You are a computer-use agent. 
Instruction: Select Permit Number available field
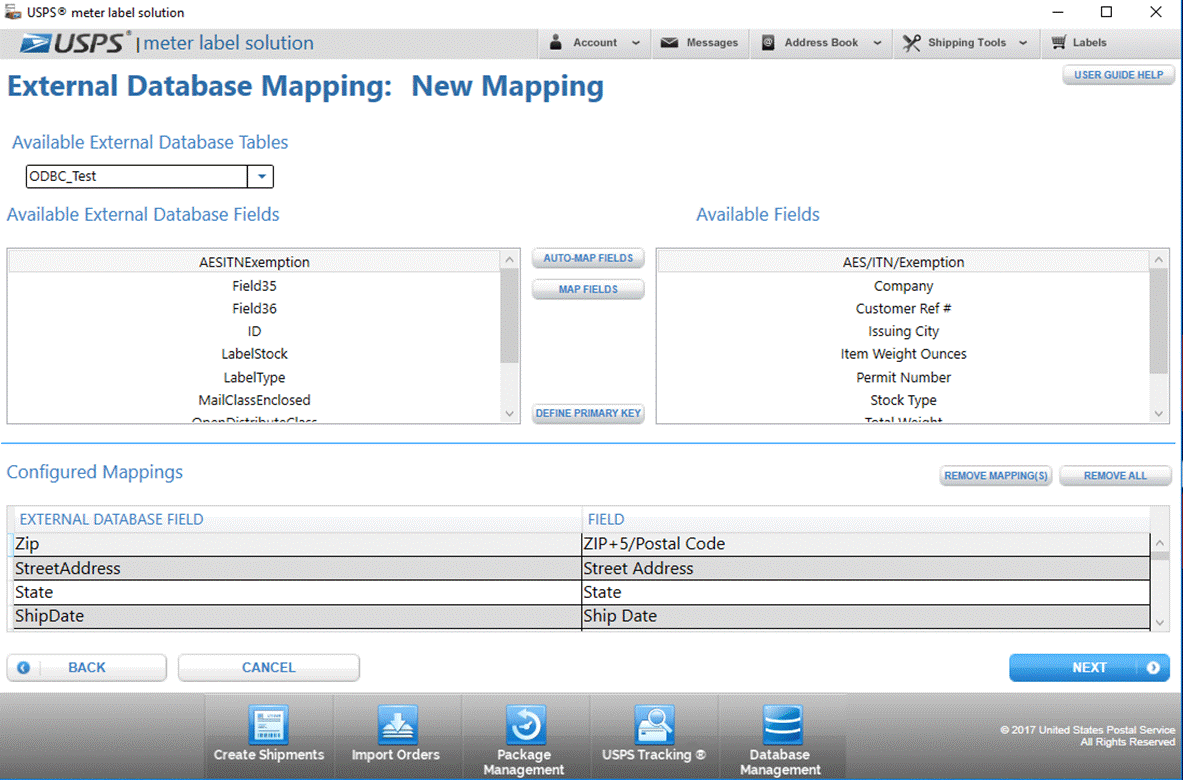point(903,377)
